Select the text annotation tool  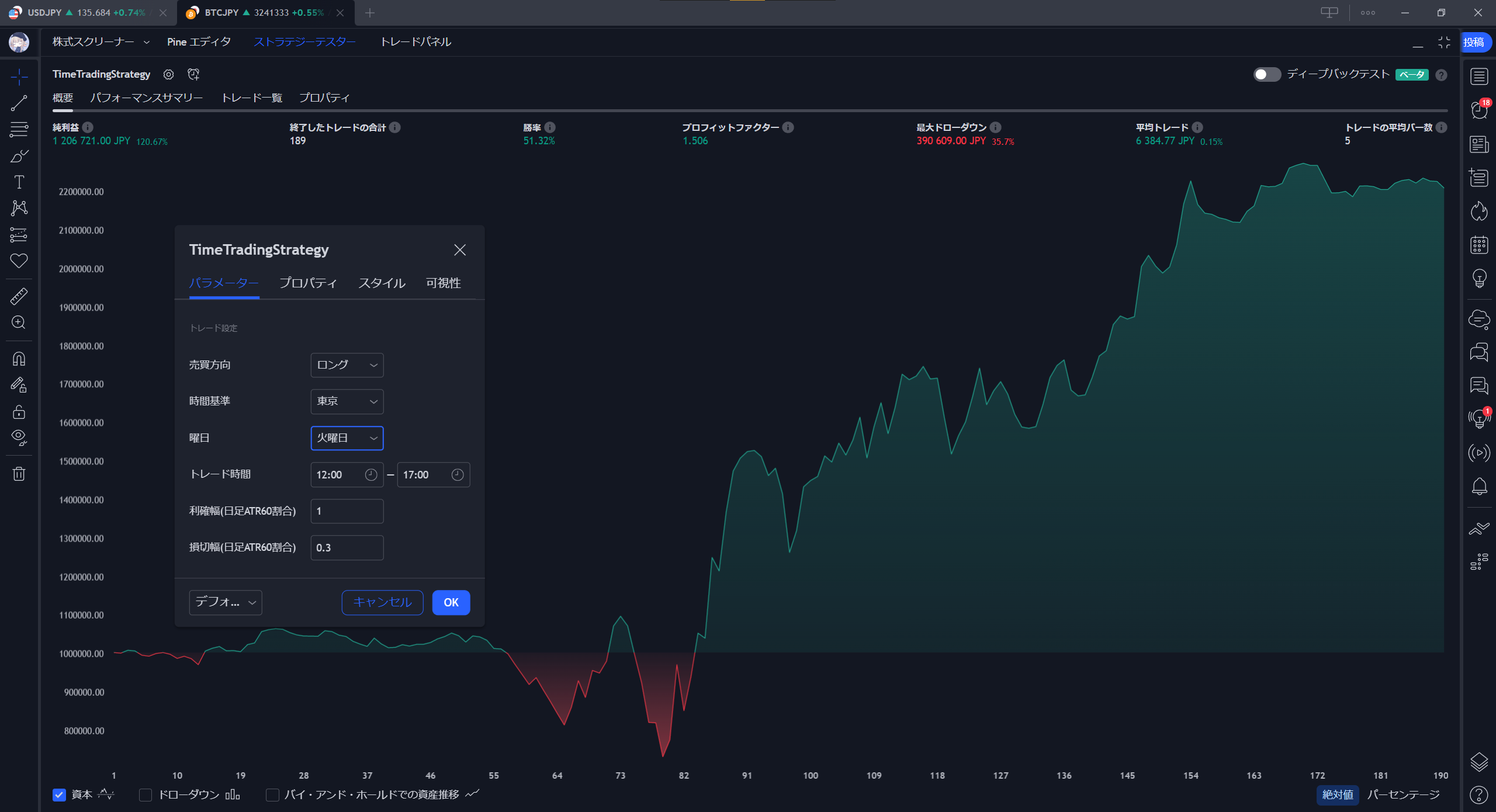[x=19, y=182]
